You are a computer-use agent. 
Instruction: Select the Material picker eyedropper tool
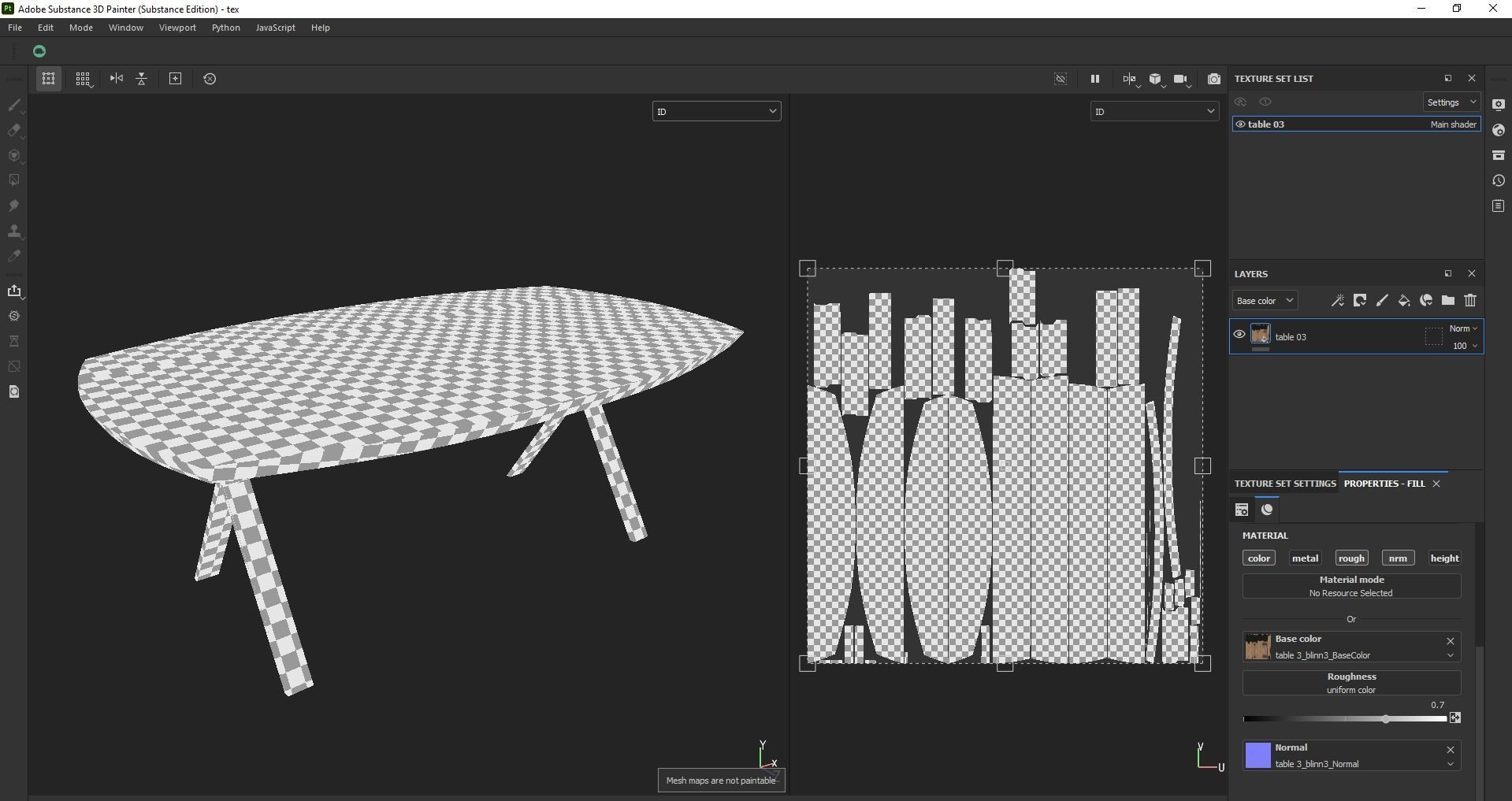(x=14, y=256)
